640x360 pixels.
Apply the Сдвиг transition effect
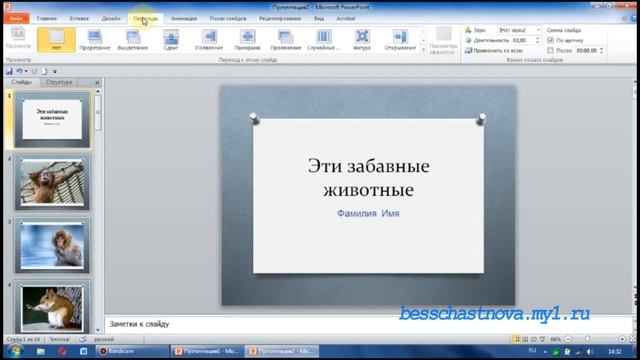tap(171, 40)
